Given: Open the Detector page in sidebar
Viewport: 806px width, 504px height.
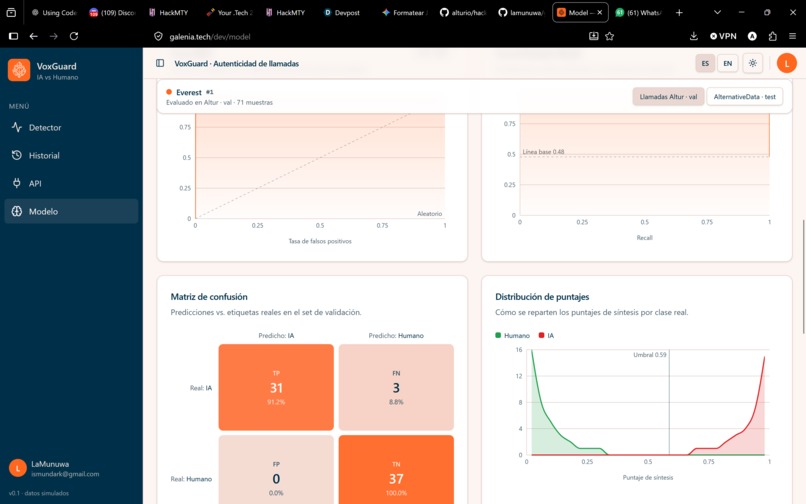Looking at the screenshot, I should (x=71, y=128).
